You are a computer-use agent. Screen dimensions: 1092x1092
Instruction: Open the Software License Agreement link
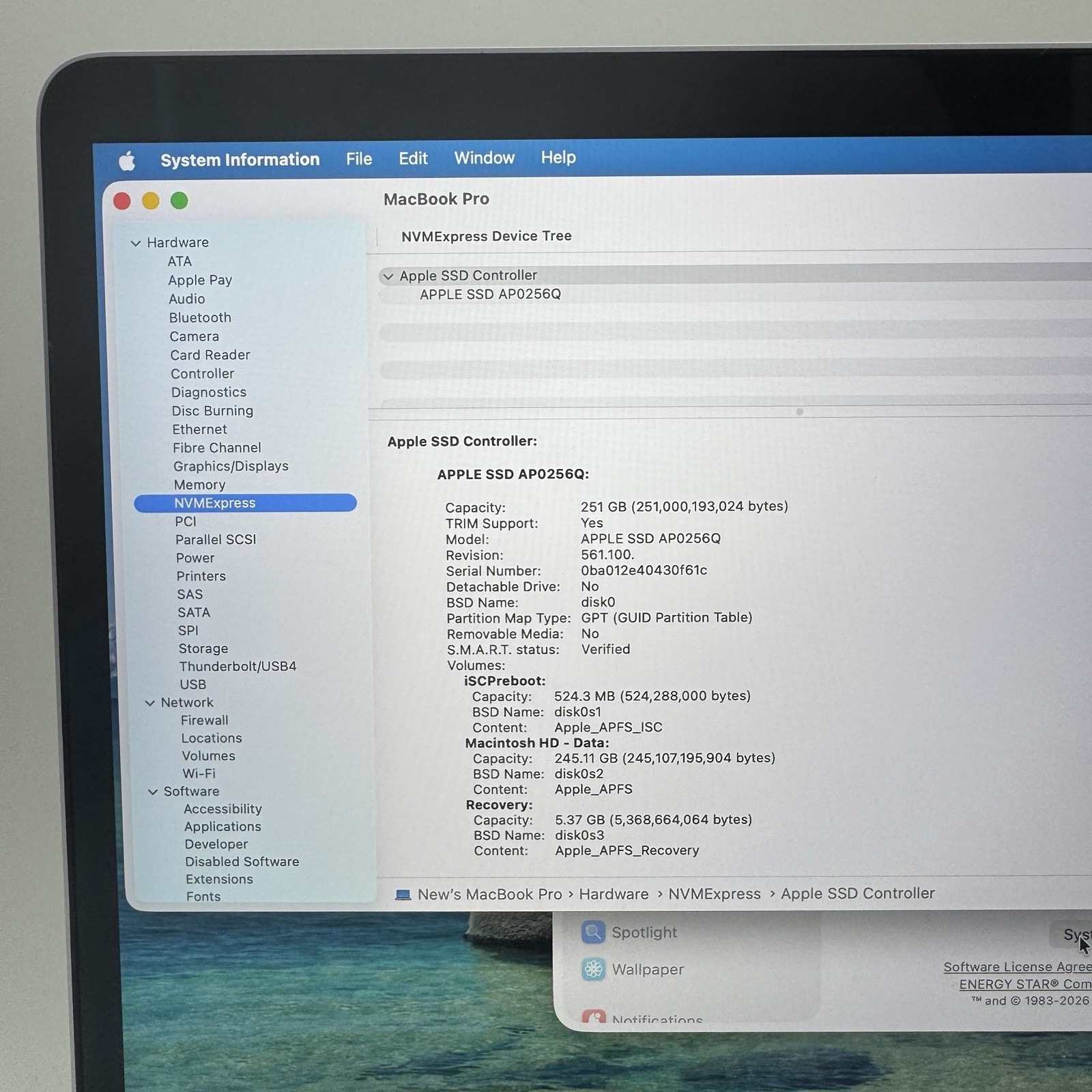tap(1017, 966)
